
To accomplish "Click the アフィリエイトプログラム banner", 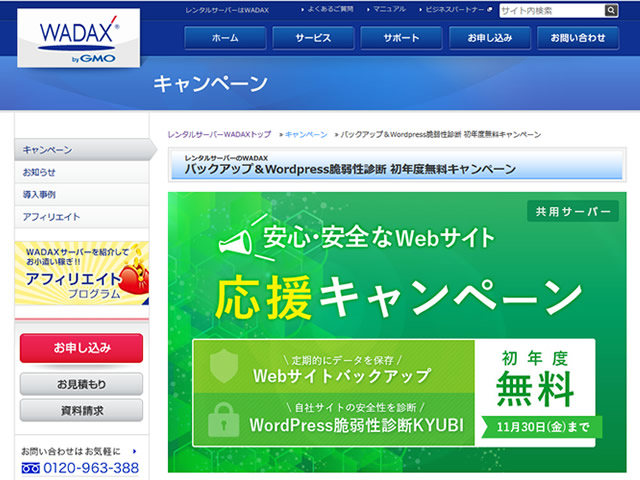I will click(82, 273).
